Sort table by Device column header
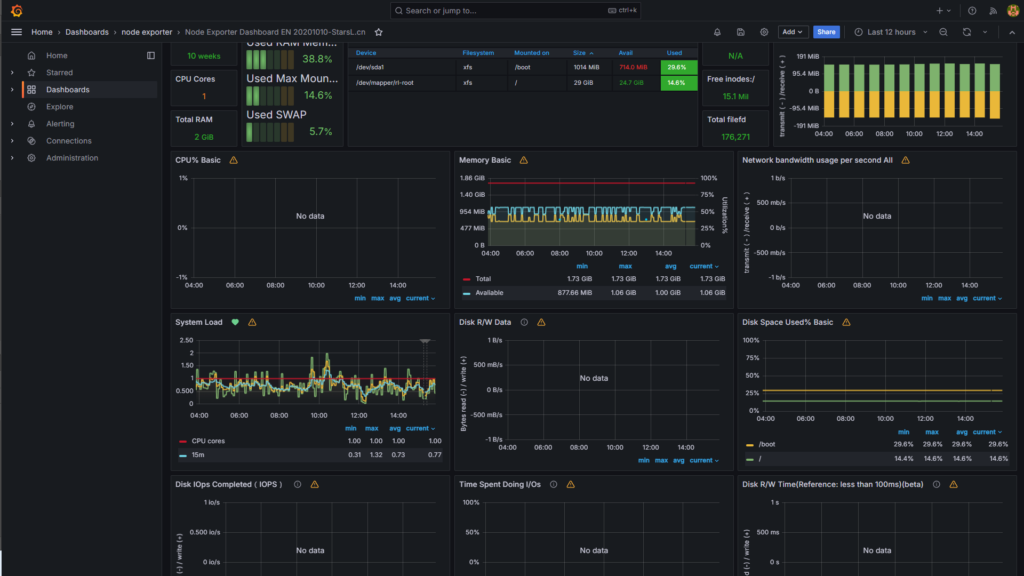 tap(366, 53)
